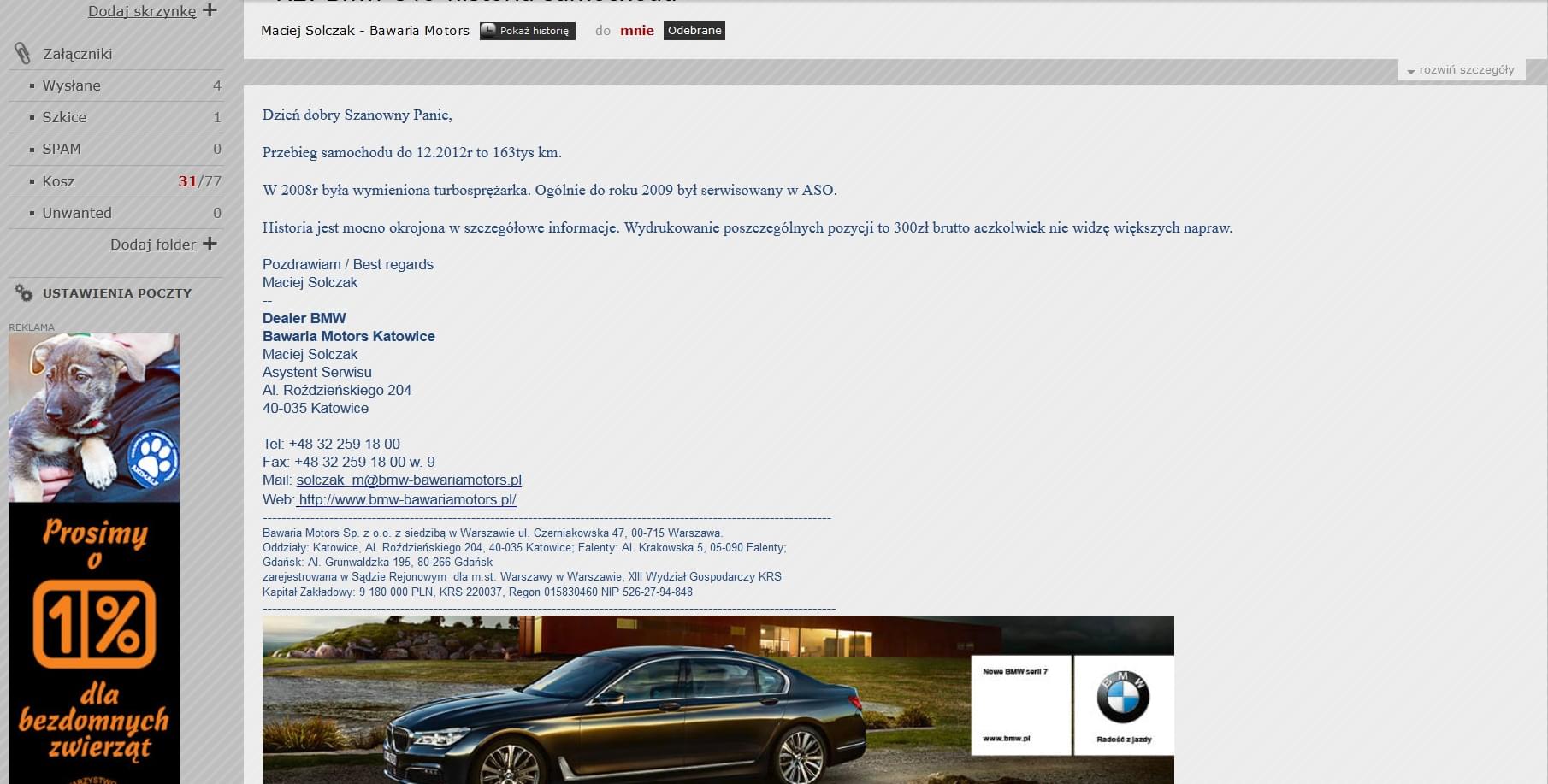Click the Asystent Serwisu text
Image resolution: width=1548 pixels, height=784 pixels.
[x=317, y=373]
